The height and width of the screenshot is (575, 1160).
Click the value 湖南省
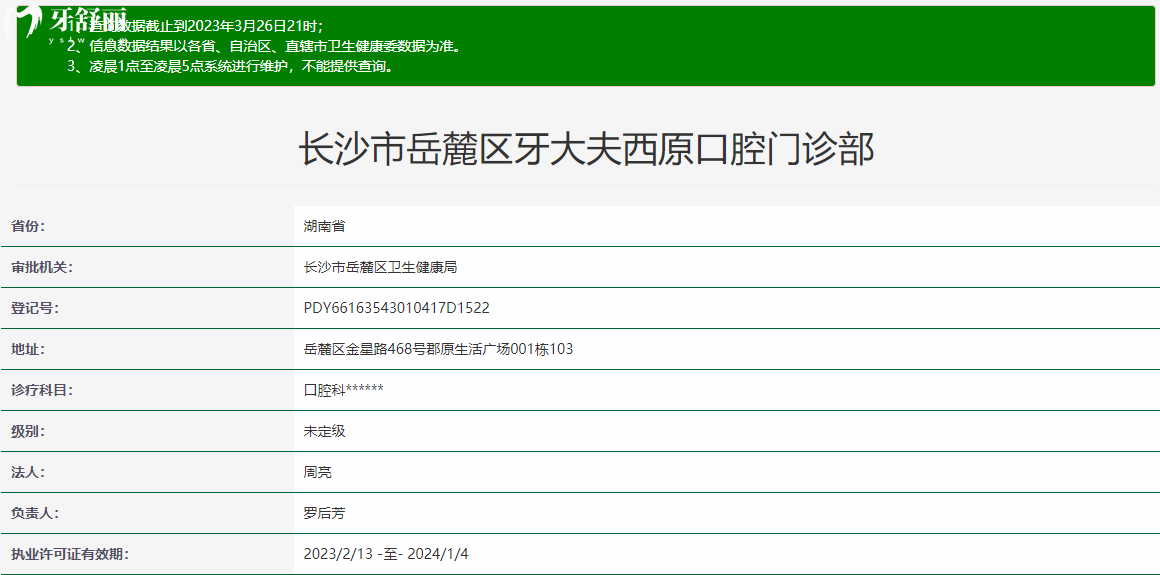[324, 226]
